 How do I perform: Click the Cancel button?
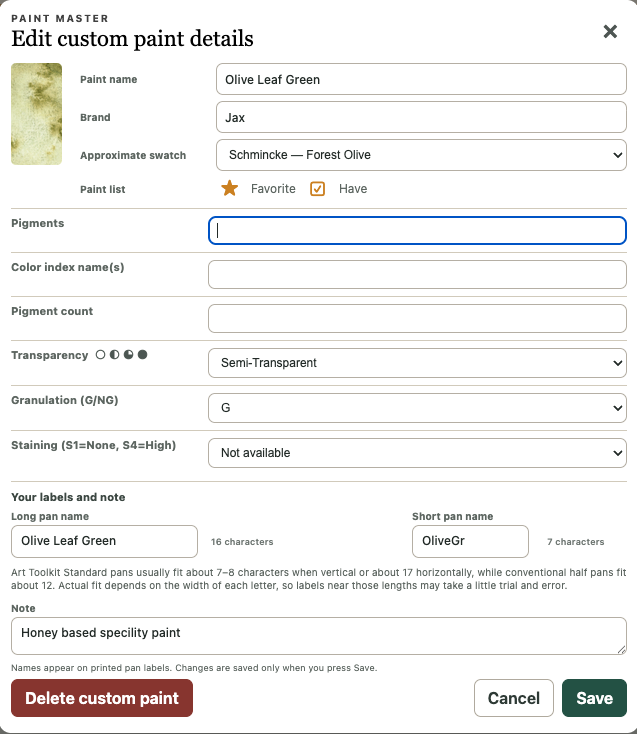click(x=513, y=698)
